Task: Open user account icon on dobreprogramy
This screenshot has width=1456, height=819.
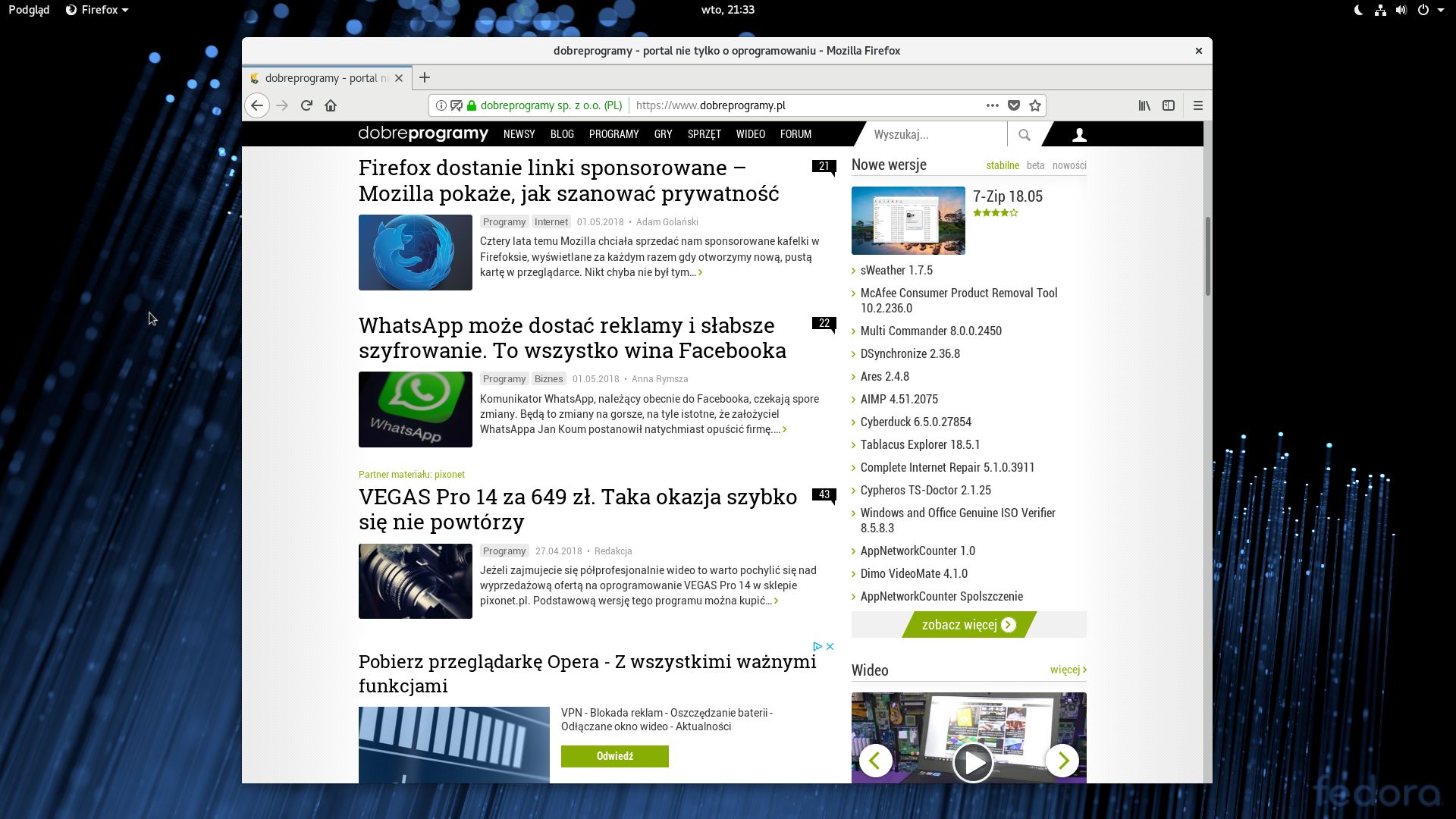Action: point(1079,134)
